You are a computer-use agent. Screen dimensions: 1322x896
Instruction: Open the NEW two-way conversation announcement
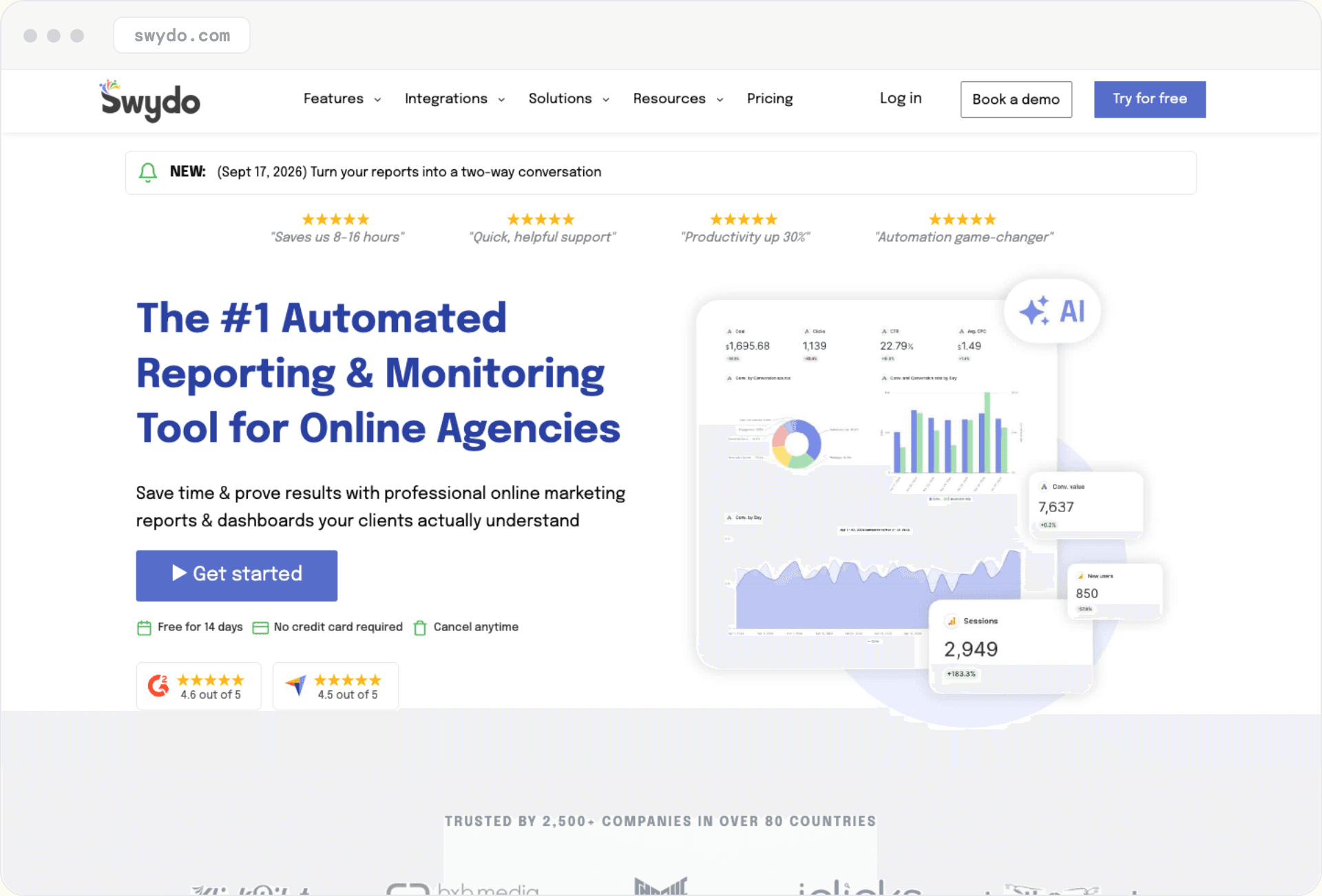point(661,173)
